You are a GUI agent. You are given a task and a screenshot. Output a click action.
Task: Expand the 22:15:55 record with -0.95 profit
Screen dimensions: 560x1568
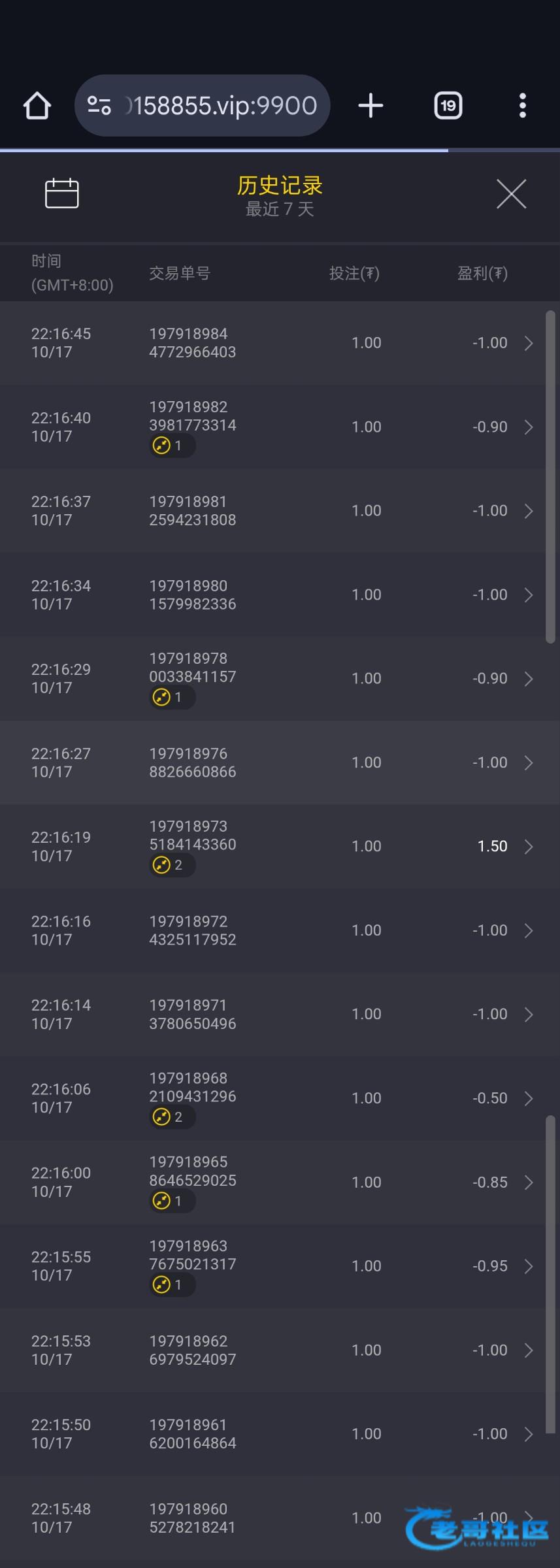tap(529, 1266)
